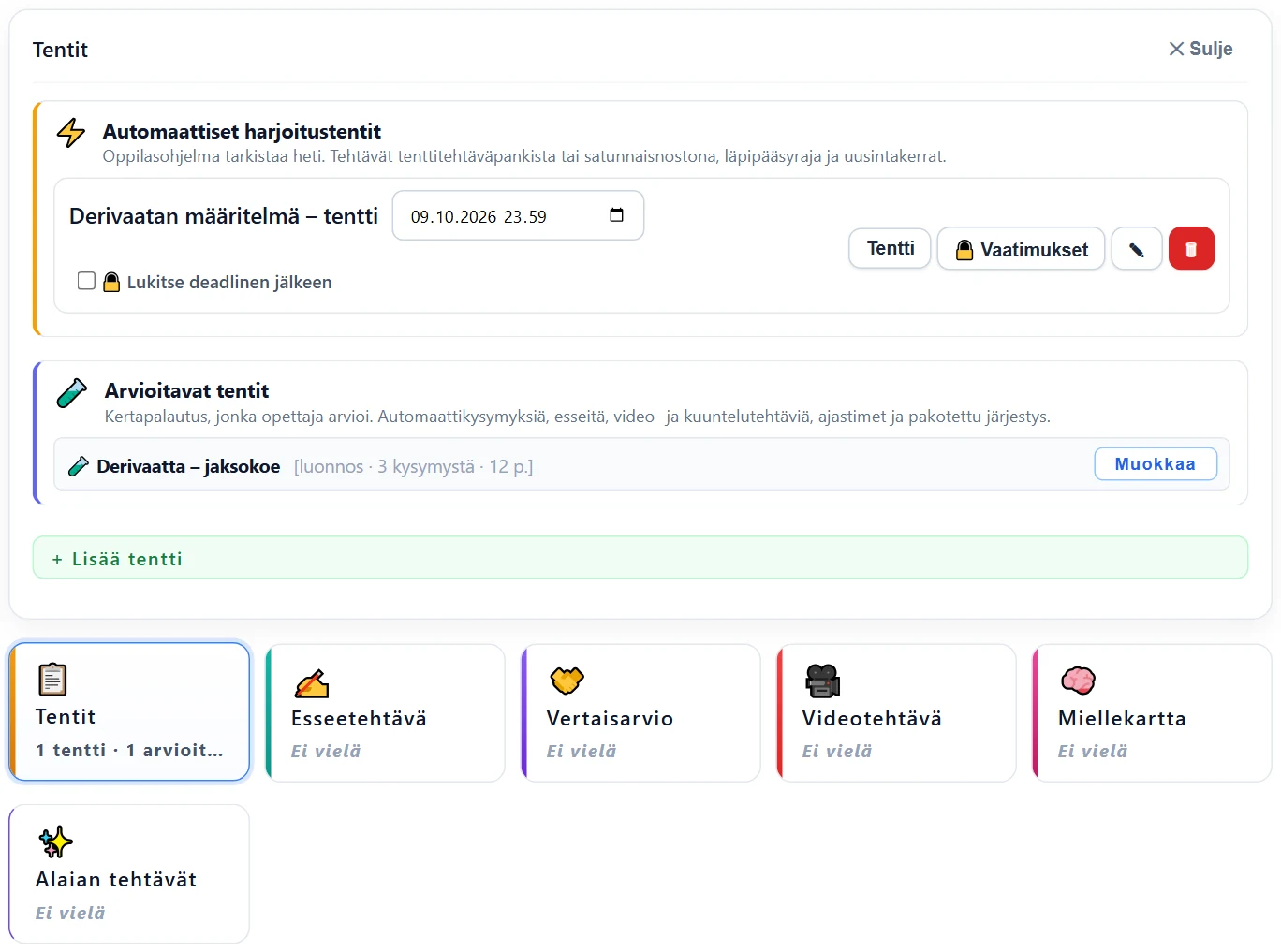Viewport: 1281px width, 952px height.
Task: Click the handshake icon on Vertaisarvio card
Action: pos(567,681)
